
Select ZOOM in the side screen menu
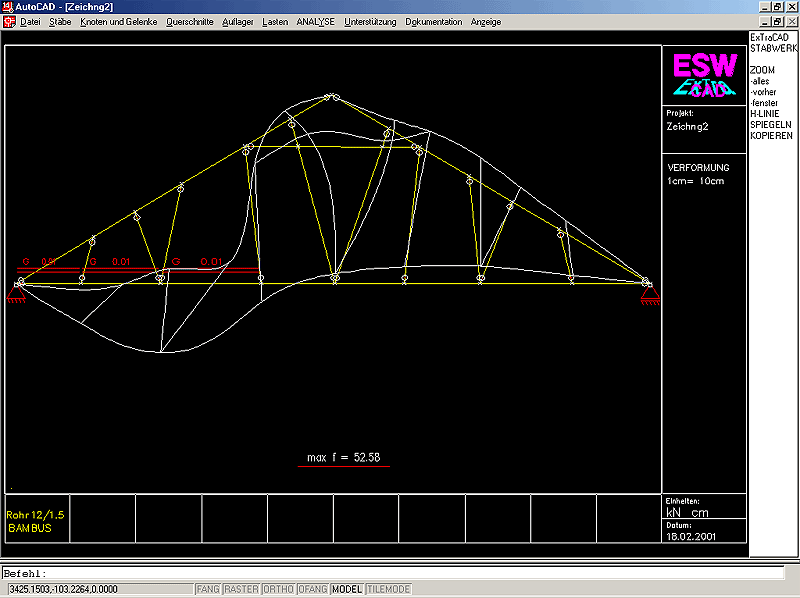click(x=762, y=70)
